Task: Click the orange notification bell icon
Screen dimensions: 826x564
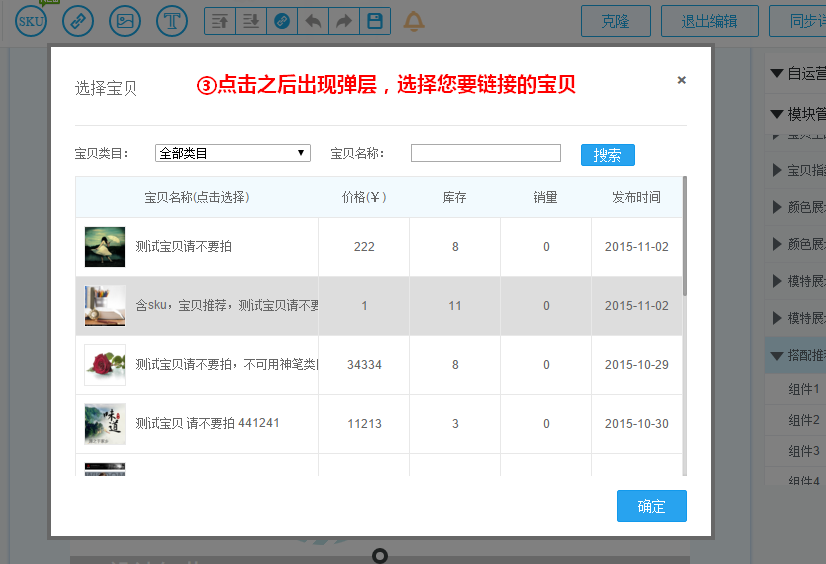Action: tap(414, 21)
